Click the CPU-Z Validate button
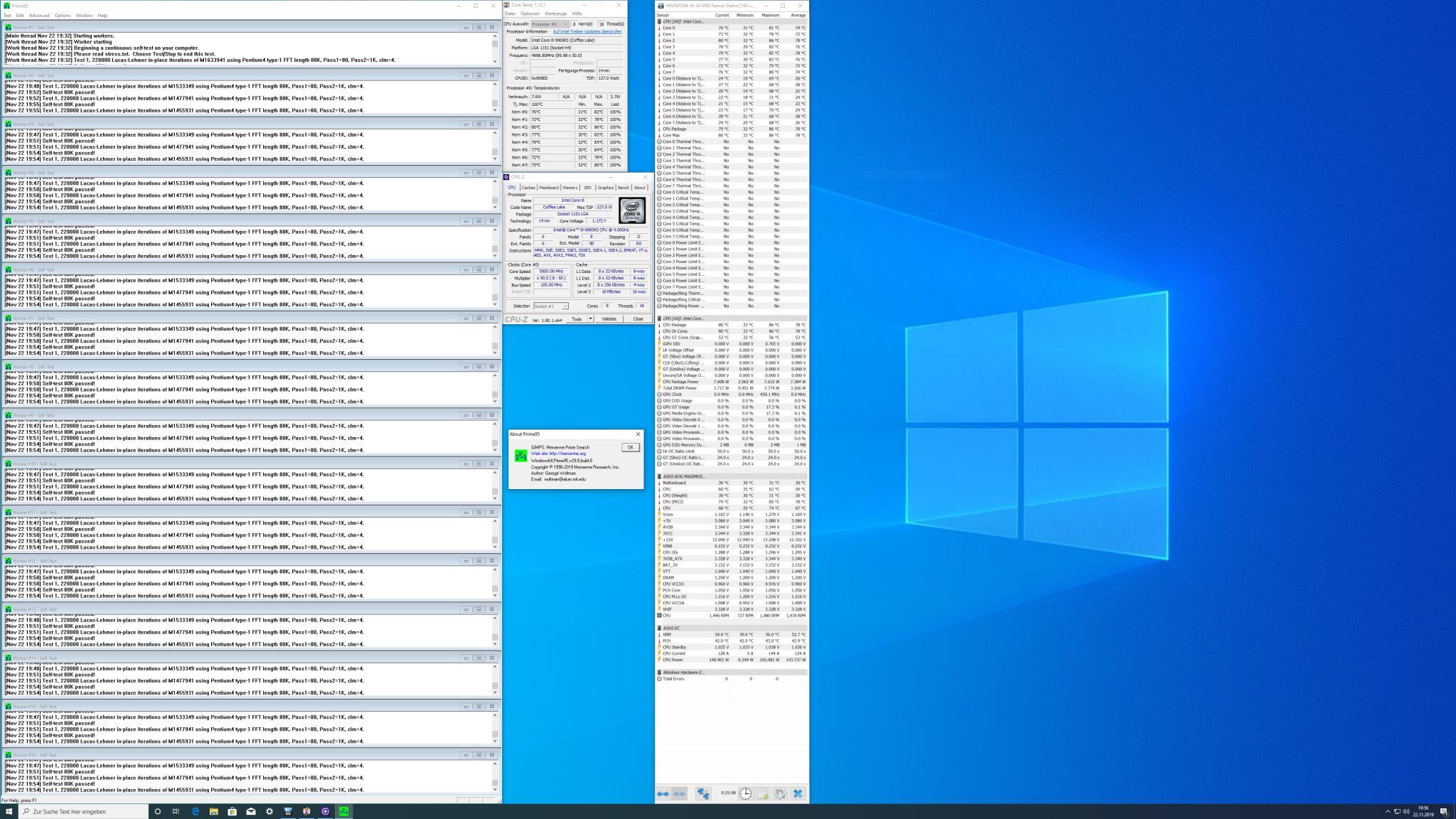This screenshot has width=1456, height=819. click(609, 319)
